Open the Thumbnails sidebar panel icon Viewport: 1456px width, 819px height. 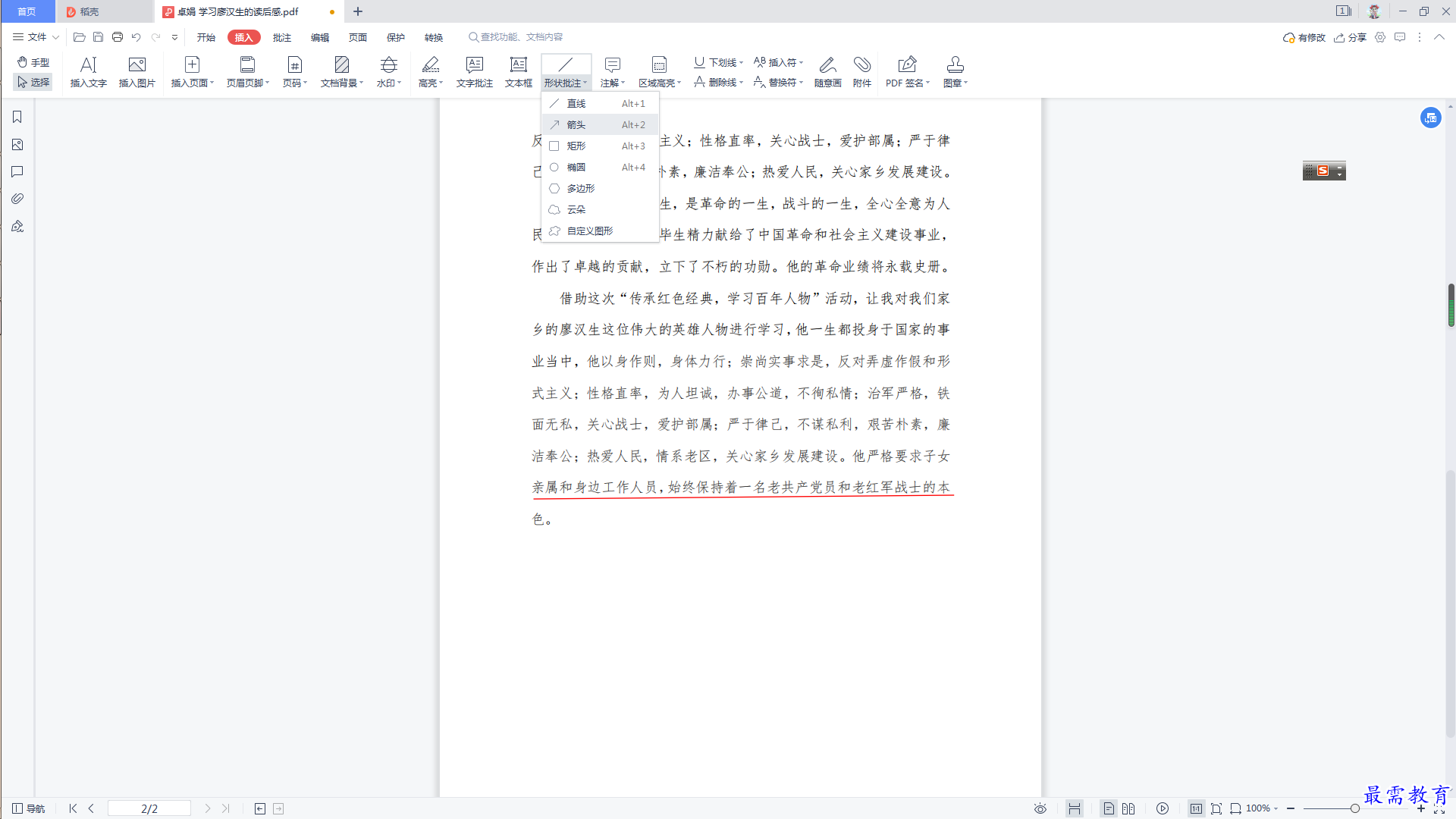17,145
